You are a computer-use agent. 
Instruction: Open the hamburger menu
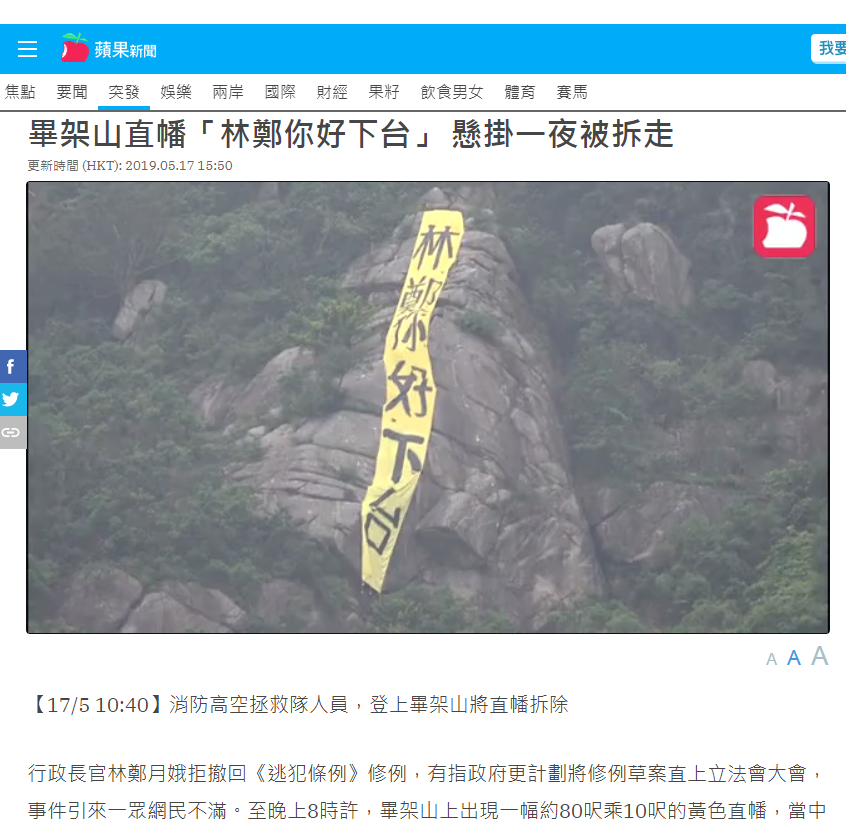[x=28, y=49]
